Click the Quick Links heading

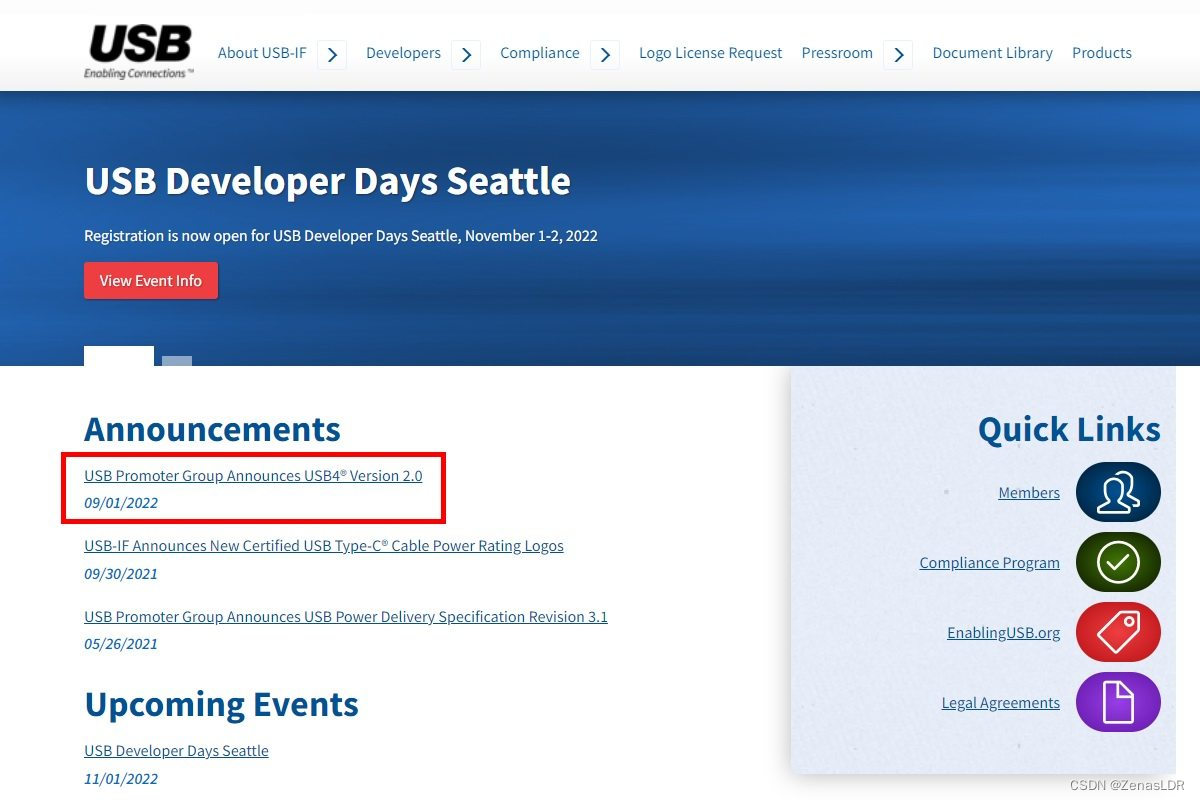pos(1069,429)
